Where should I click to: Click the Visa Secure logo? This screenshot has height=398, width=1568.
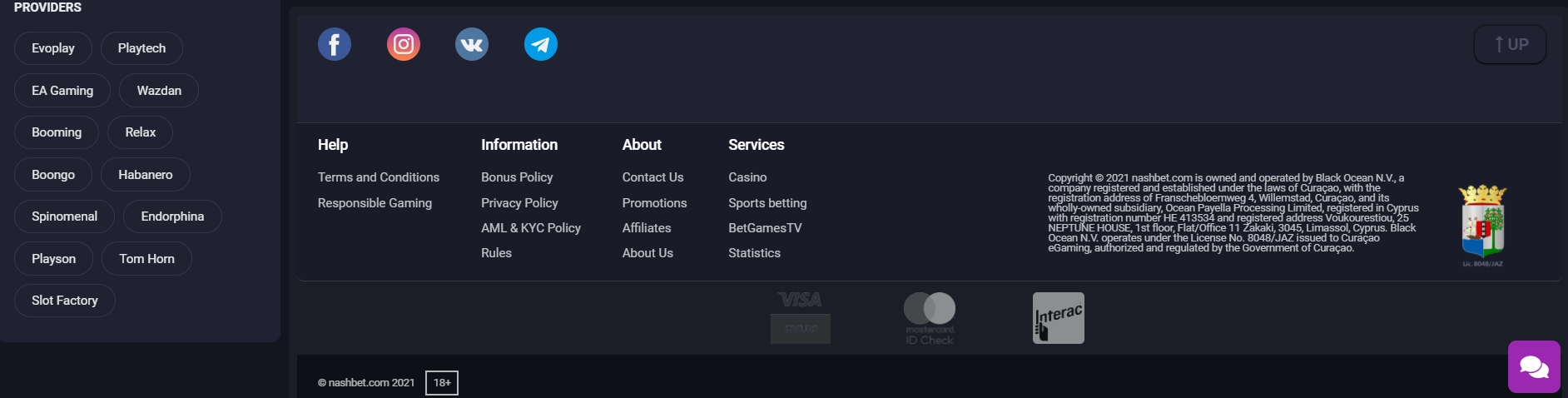pyautogui.click(x=801, y=317)
